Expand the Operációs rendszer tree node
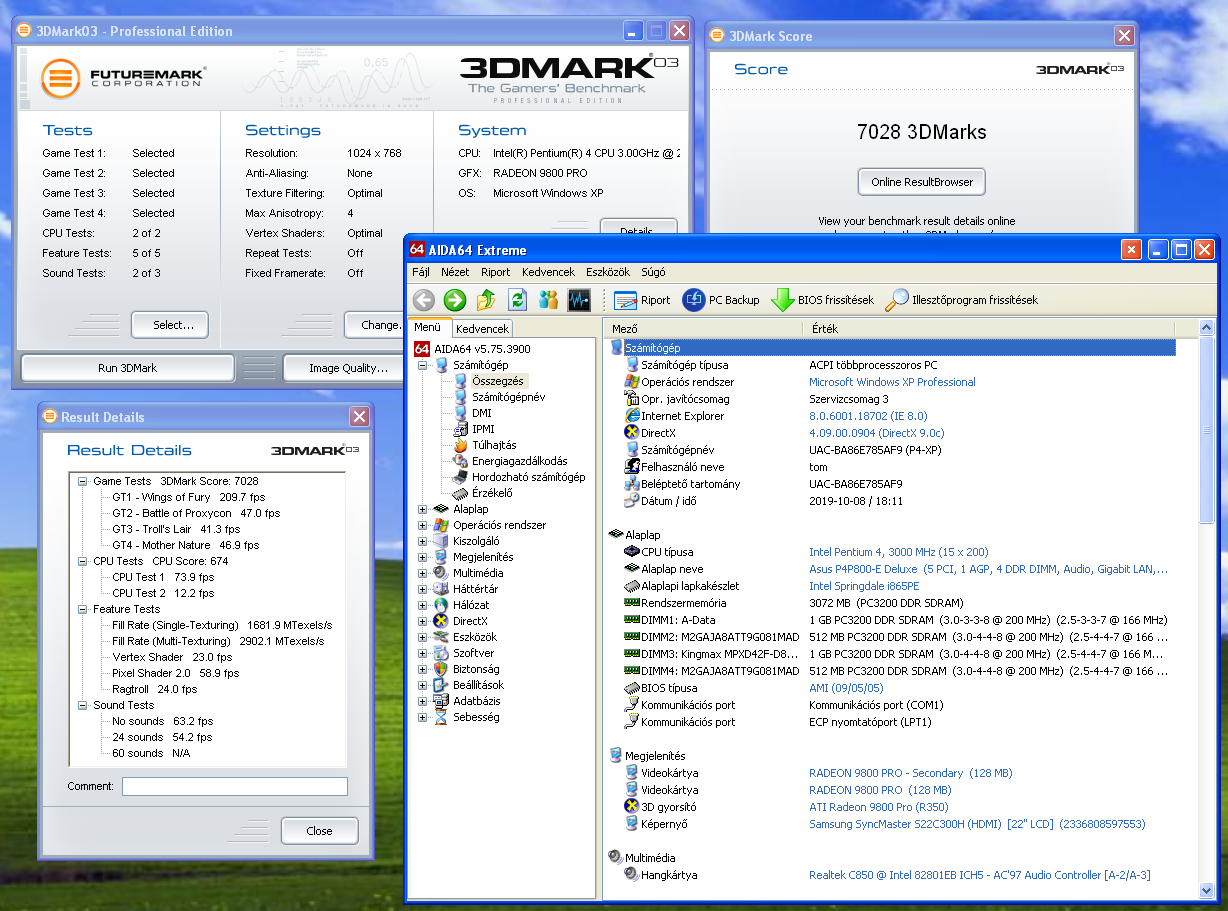This screenshot has height=911, width=1228. click(x=422, y=525)
